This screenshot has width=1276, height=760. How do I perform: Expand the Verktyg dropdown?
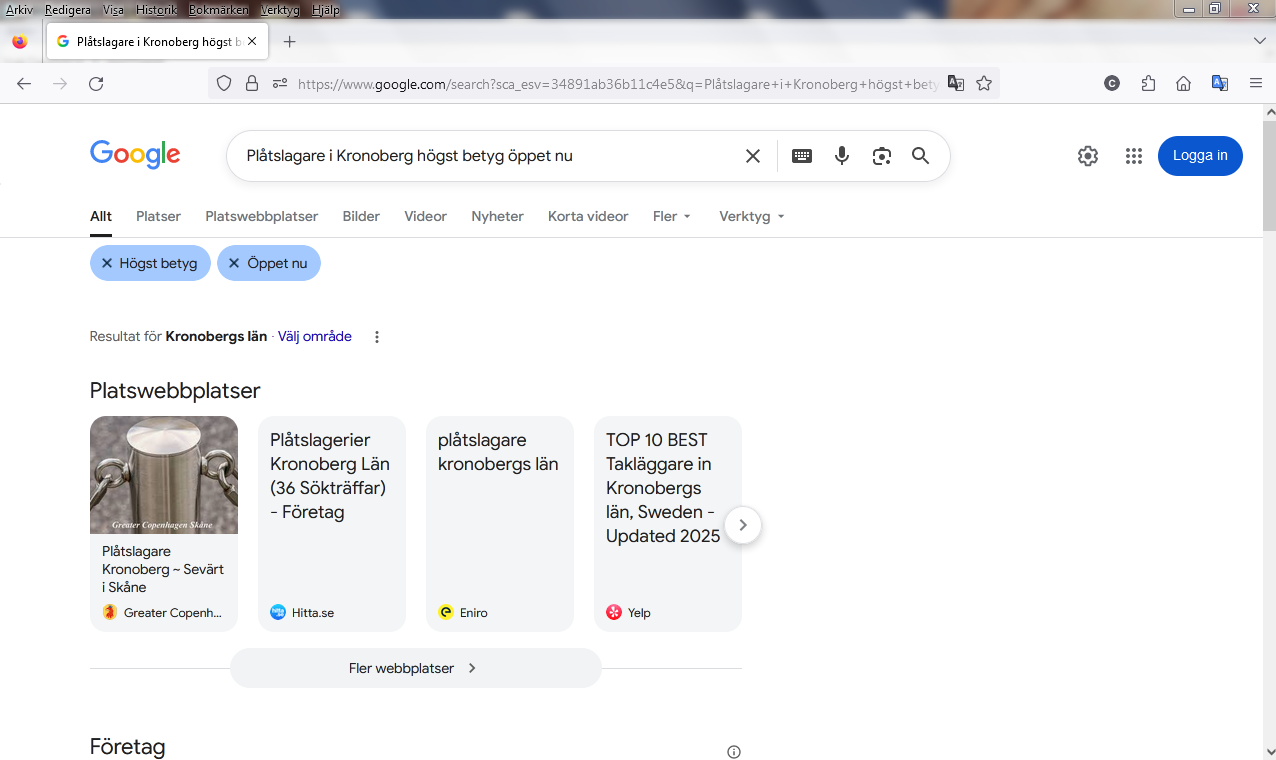point(751,216)
